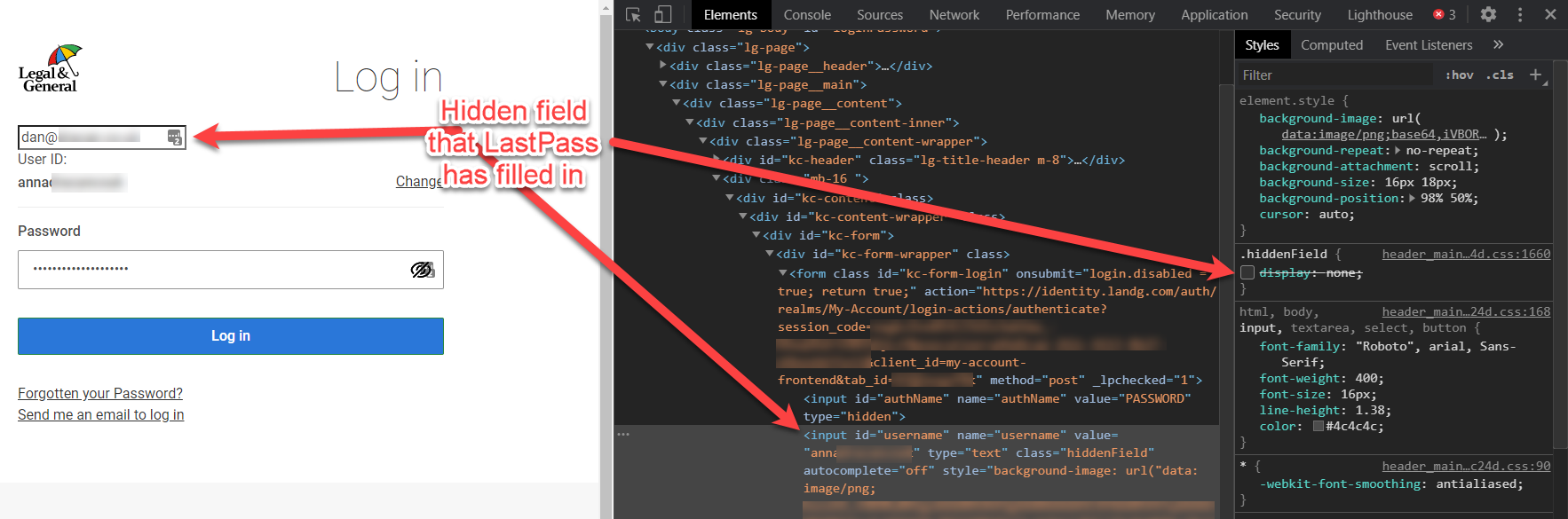1568x519 pixels.
Task: Open the DevTools three-dot menu
Action: (x=1519, y=14)
